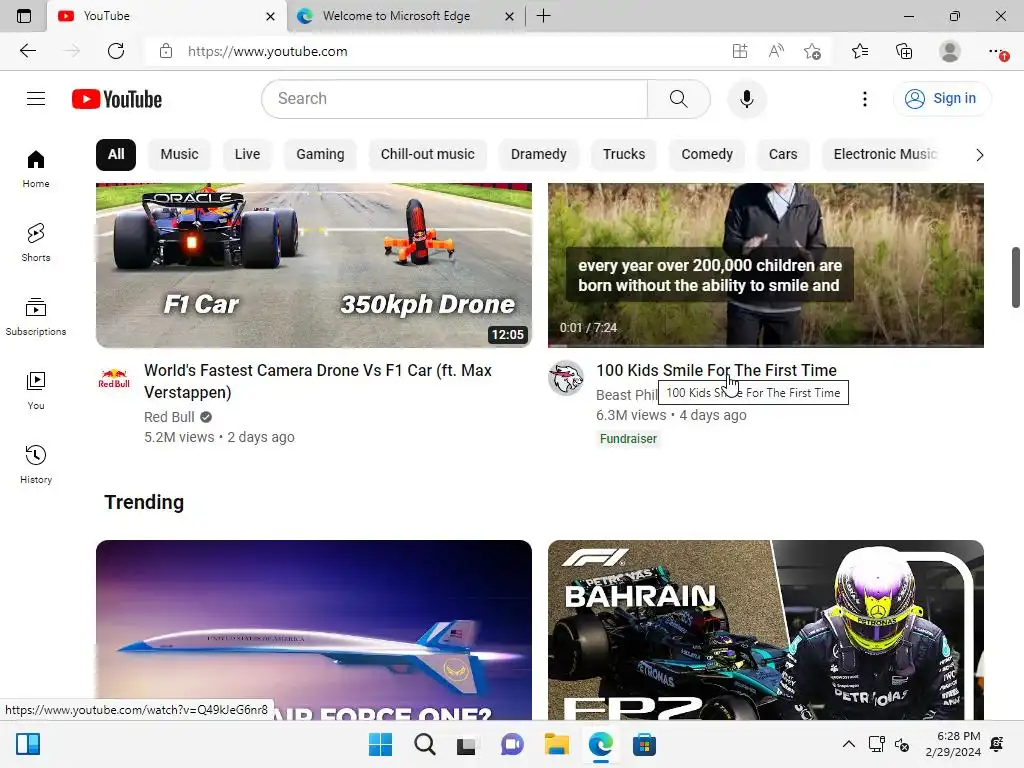Click the Fundraiser badge
This screenshot has width=1024, height=768.
[x=628, y=439]
